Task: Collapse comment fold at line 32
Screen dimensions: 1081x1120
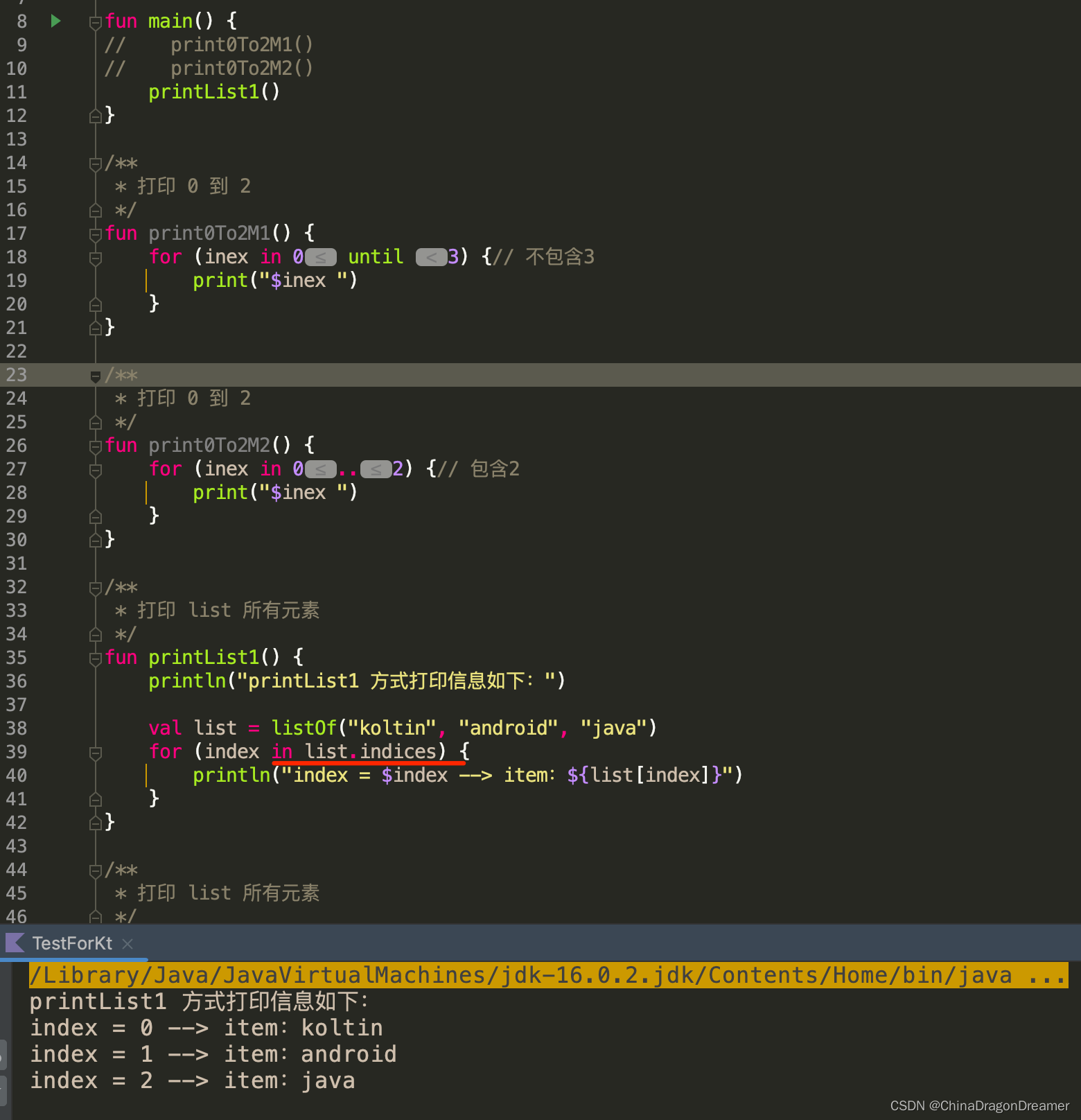Action: point(96,588)
